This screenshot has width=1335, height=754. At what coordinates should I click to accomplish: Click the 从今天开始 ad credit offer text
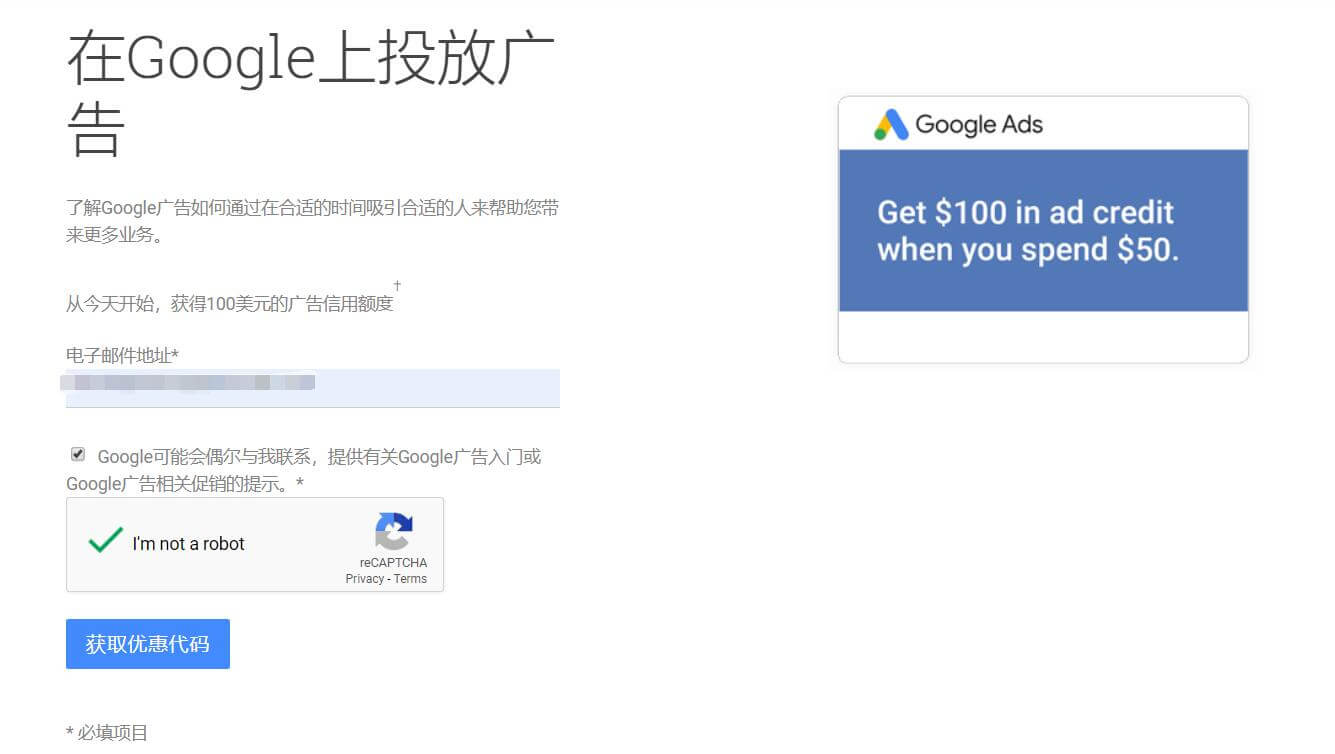(x=229, y=304)
